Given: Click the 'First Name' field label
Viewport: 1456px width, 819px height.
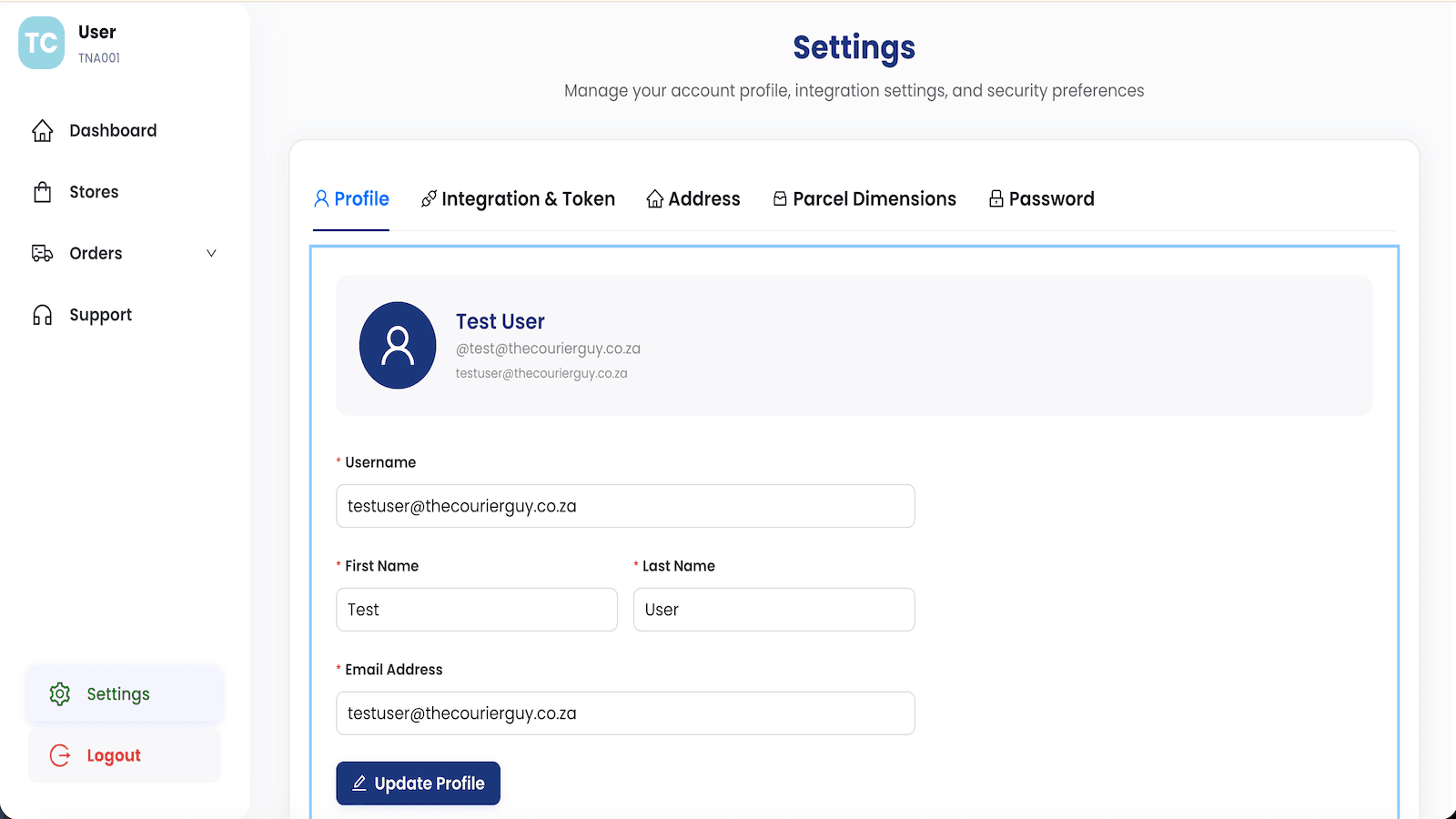Looking at the screenshot, I should (x=382, y=566).
